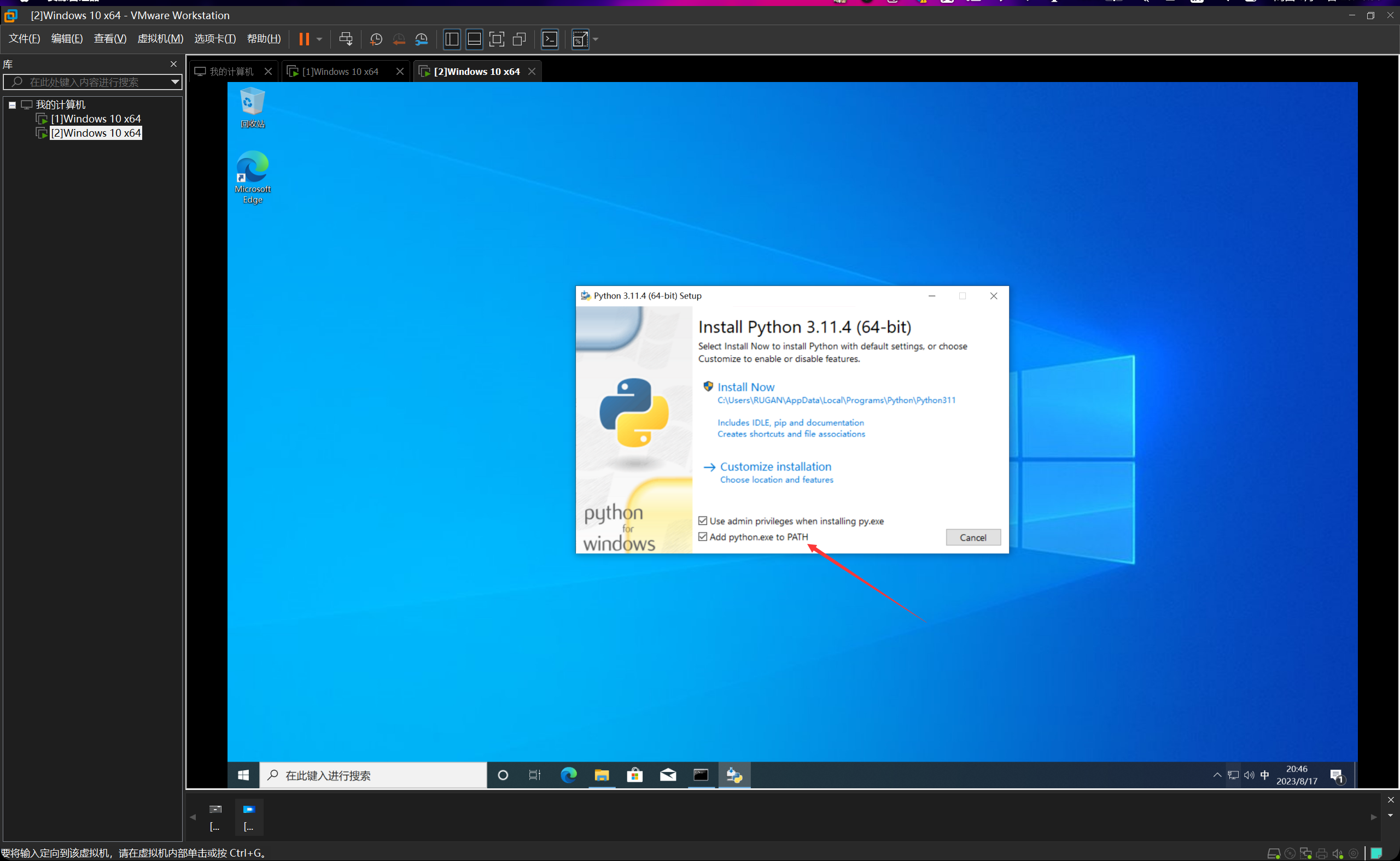Collapse the 我的计算机 tree node
Screen dimensions: 1400x861
pyautogui.click(x=12, y=105)
